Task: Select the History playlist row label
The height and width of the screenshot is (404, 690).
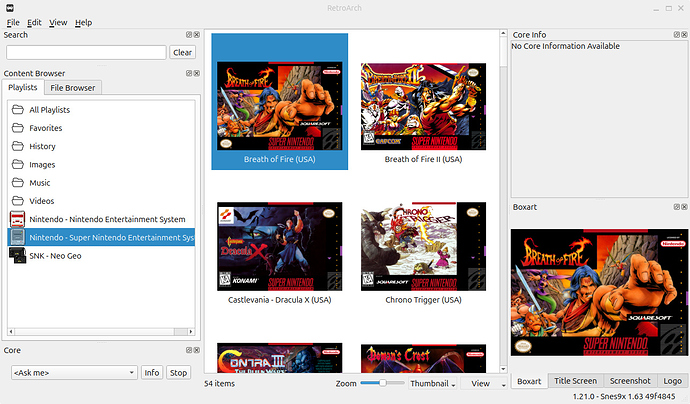Action: pos(42,146)
